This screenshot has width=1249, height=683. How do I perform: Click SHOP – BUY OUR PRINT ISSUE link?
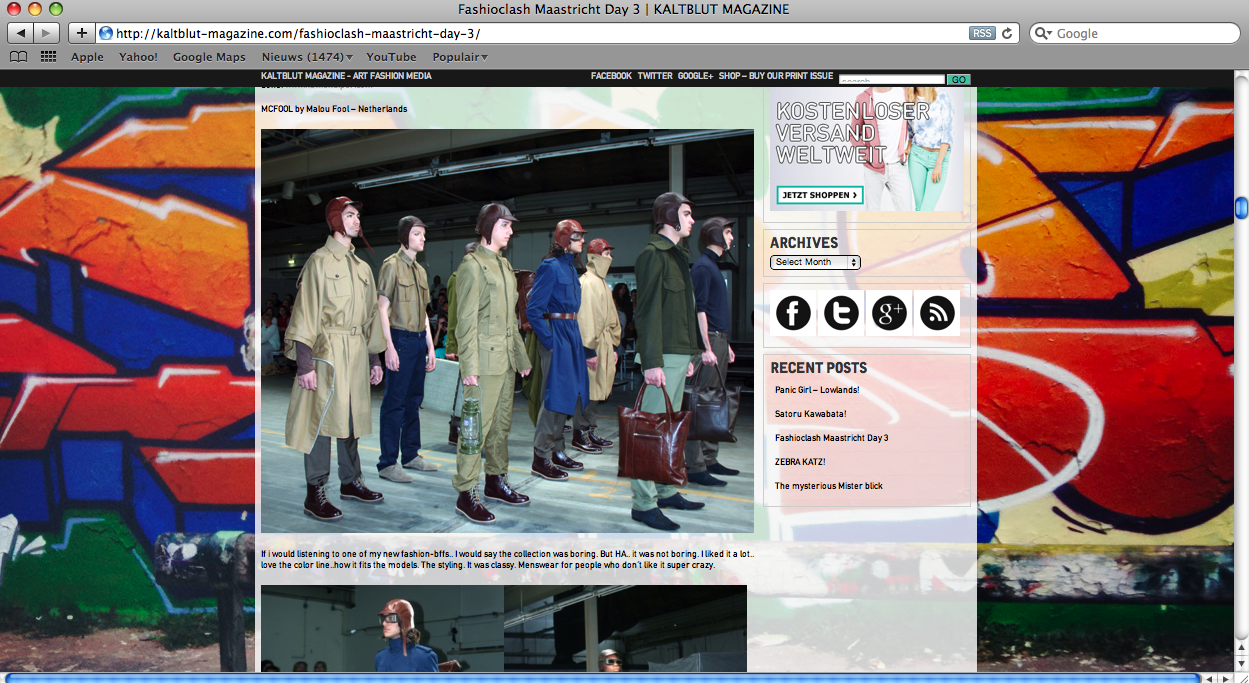pyautogui.click(x=775, y=76)
